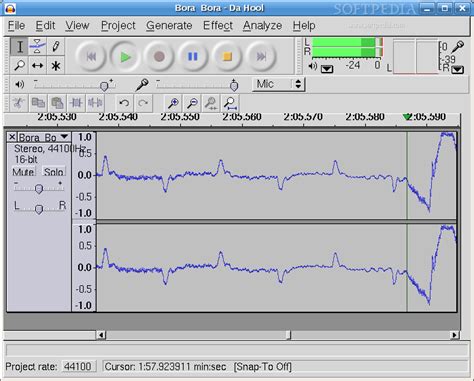Mute the Bora Bo track
This screenshot has width=474, height=381.
(x=24, y=172)
